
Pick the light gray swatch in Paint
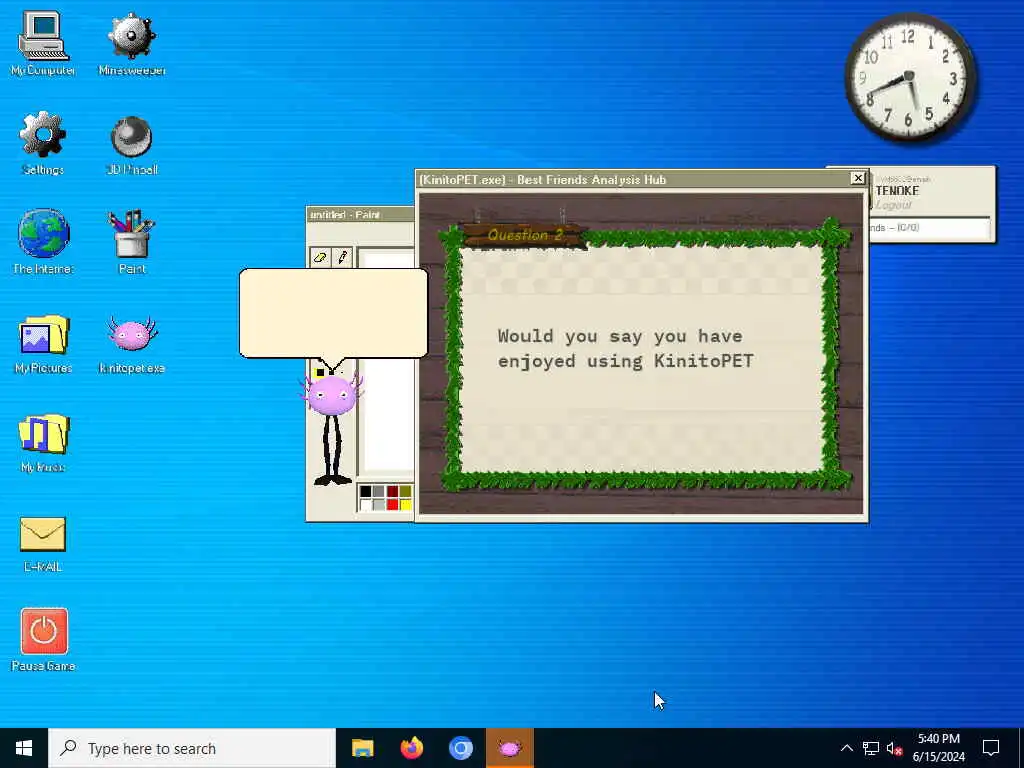point(379,504)
